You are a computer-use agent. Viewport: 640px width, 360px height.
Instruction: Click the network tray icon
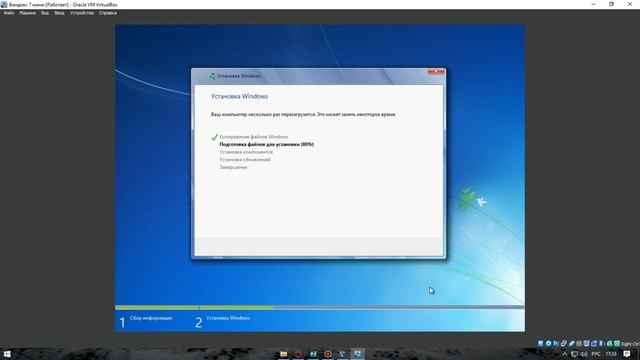tap(574, 354)
